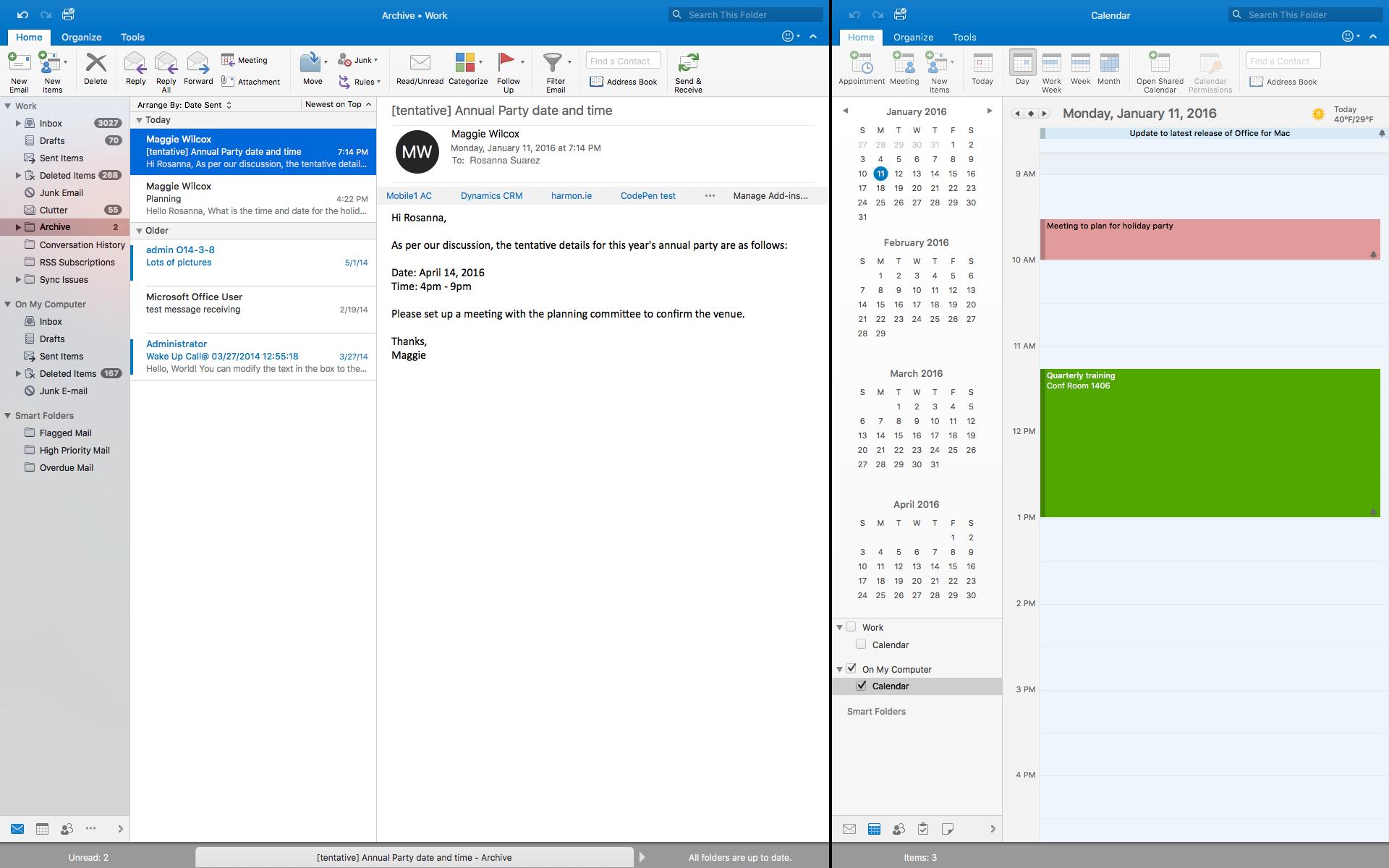Click the Send & Receive icon

pyautogui.click(x=688, y=63)
